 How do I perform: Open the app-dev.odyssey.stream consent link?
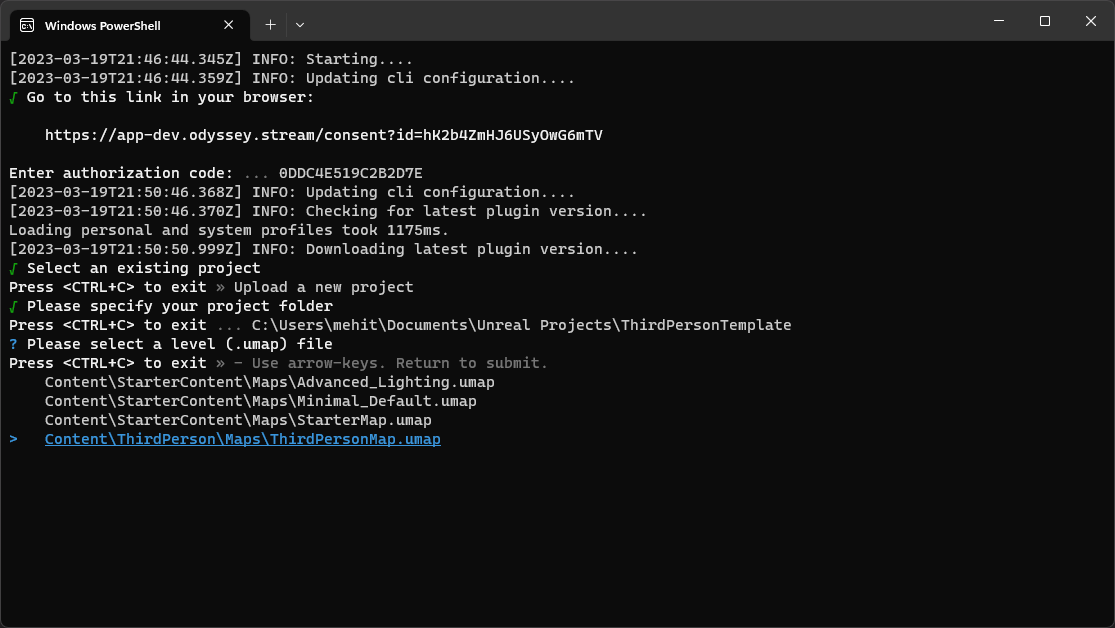[x=324, y=135]
